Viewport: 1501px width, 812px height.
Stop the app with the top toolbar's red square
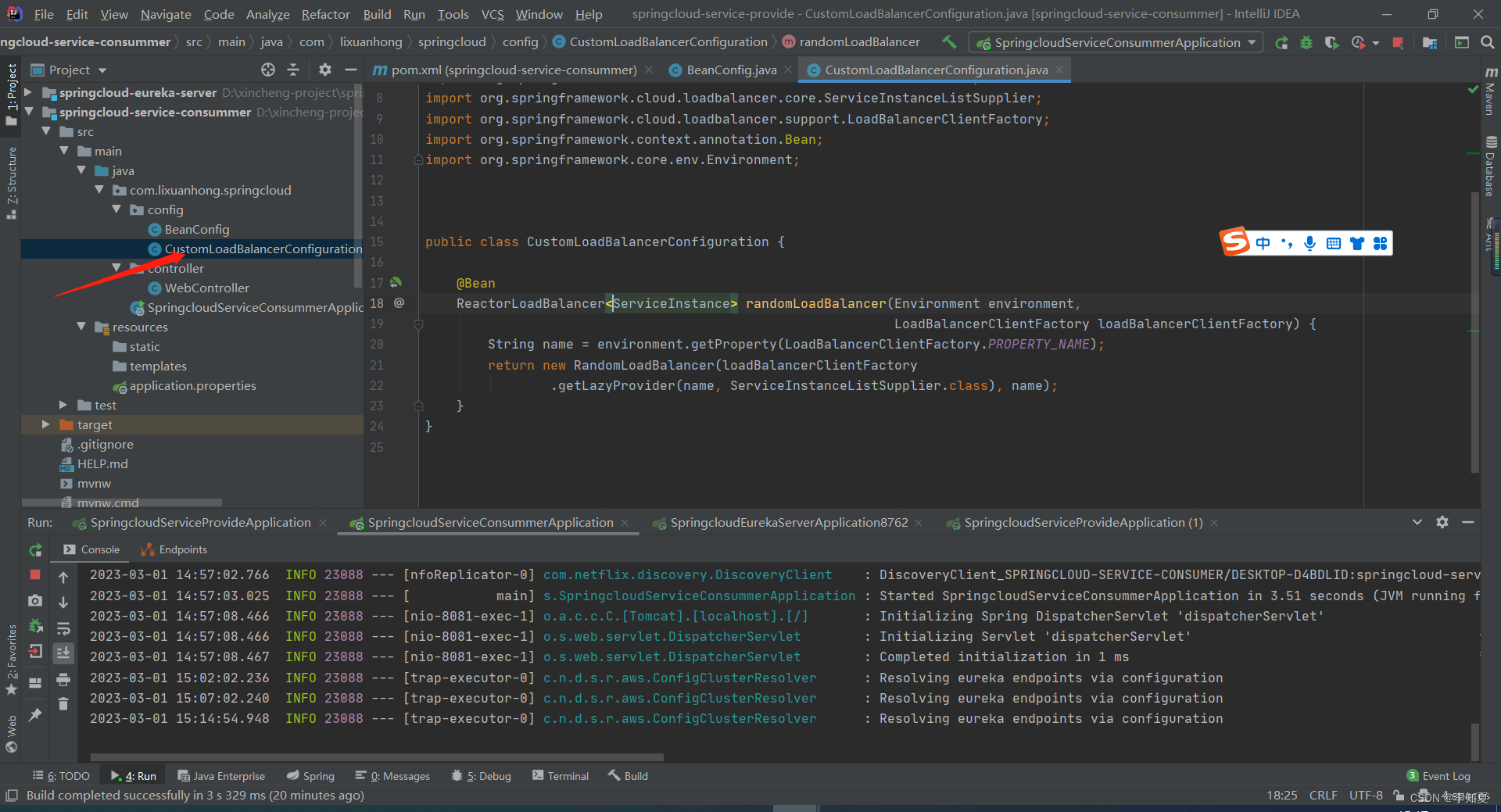tap(1398, 43)
